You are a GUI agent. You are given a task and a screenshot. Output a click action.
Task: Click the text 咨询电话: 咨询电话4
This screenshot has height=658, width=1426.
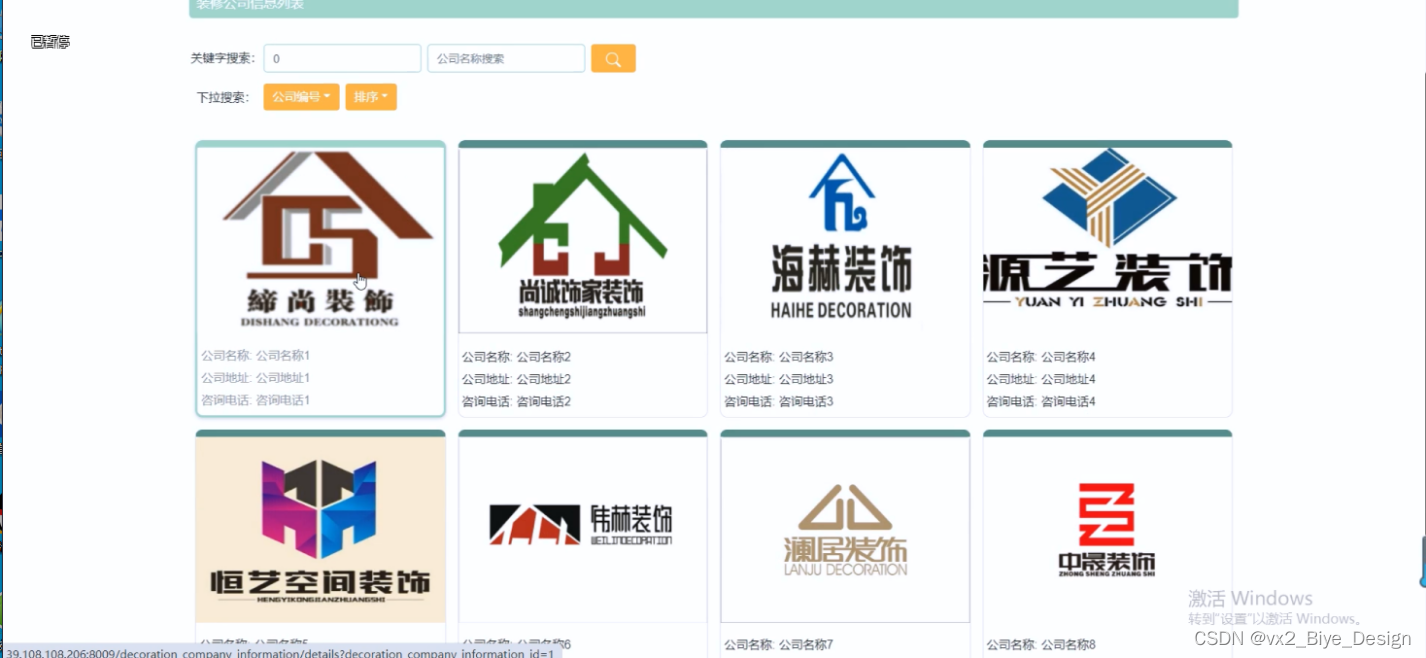coord(1041,401)
